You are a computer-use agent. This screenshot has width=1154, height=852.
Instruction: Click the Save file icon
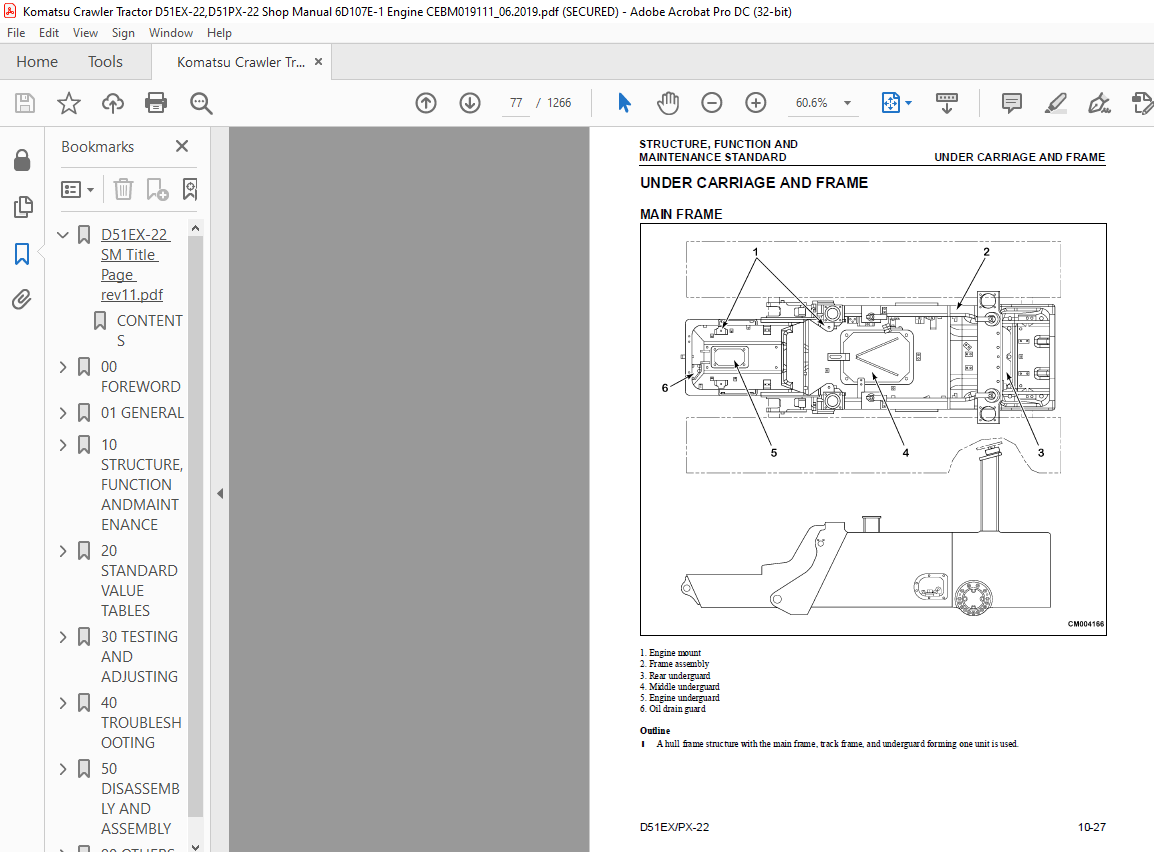coord(25,103)
